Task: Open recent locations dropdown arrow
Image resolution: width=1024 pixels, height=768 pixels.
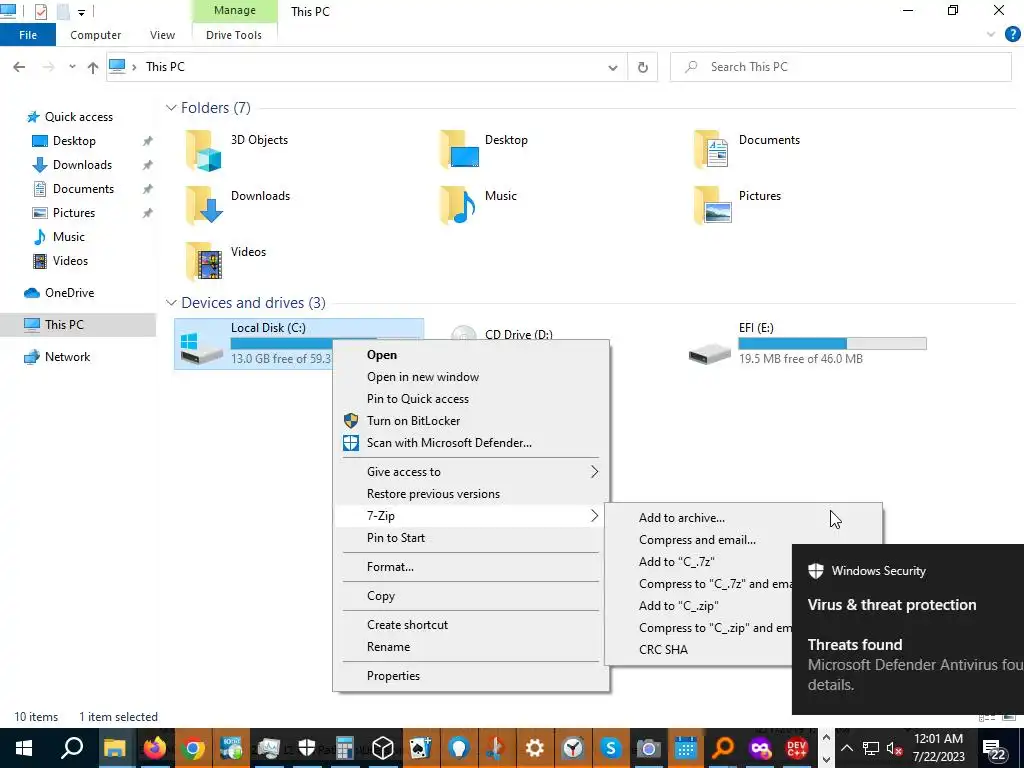Action: (72, 67)
